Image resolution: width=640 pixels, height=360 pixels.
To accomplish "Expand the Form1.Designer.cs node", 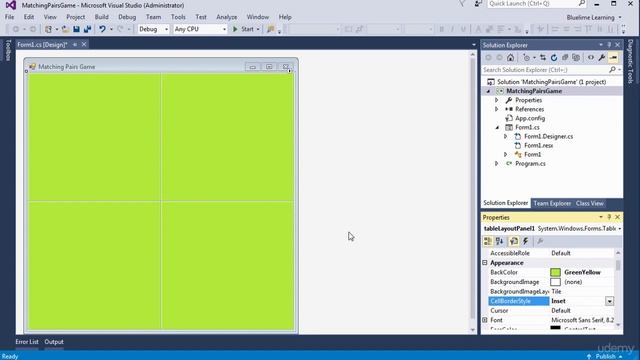I will [x=506, y=136].
